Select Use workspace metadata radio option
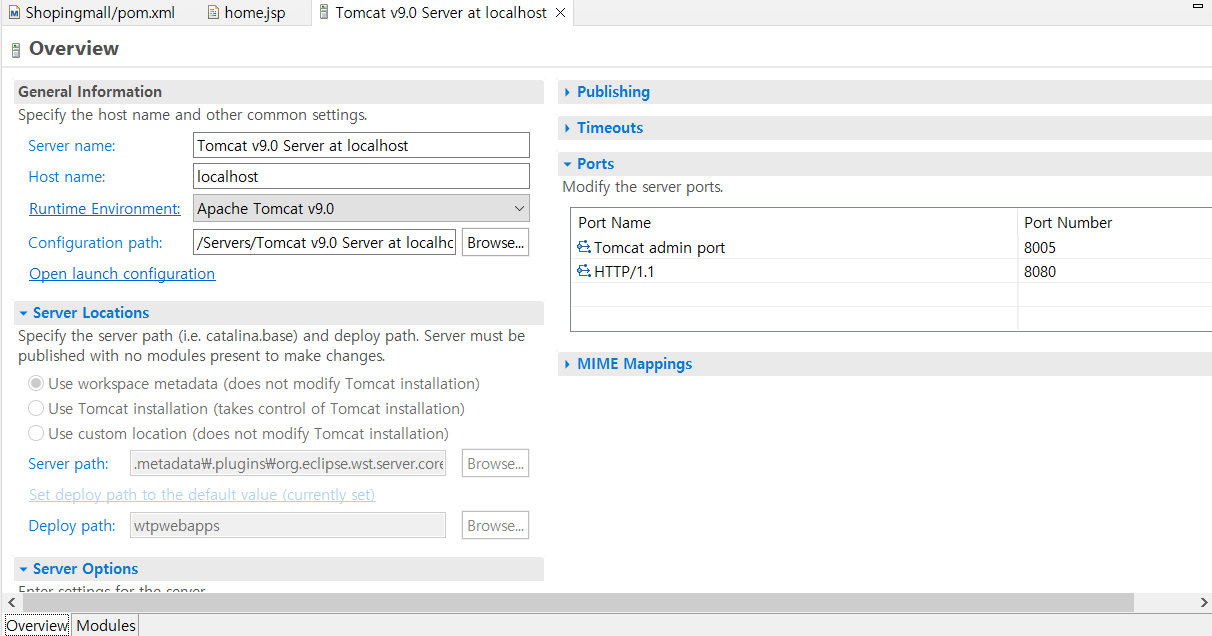 36,383
